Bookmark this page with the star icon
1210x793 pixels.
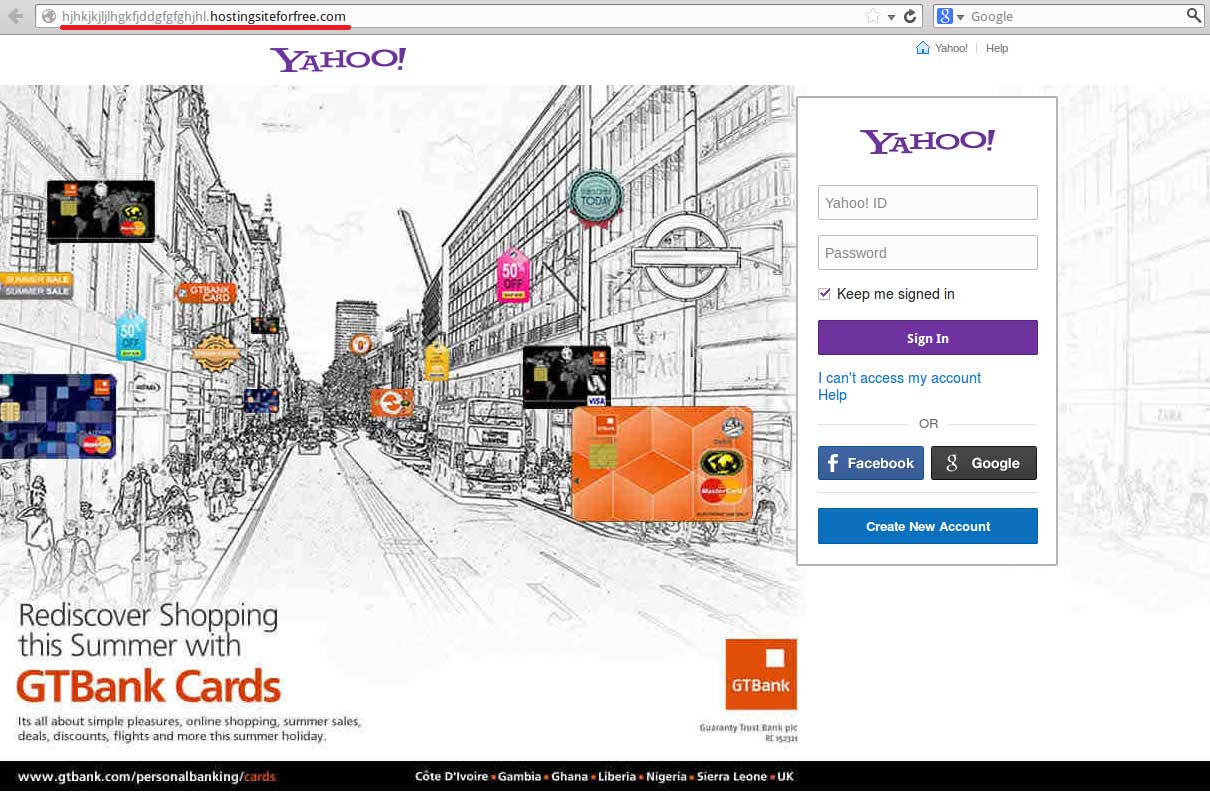pos(872,16)
